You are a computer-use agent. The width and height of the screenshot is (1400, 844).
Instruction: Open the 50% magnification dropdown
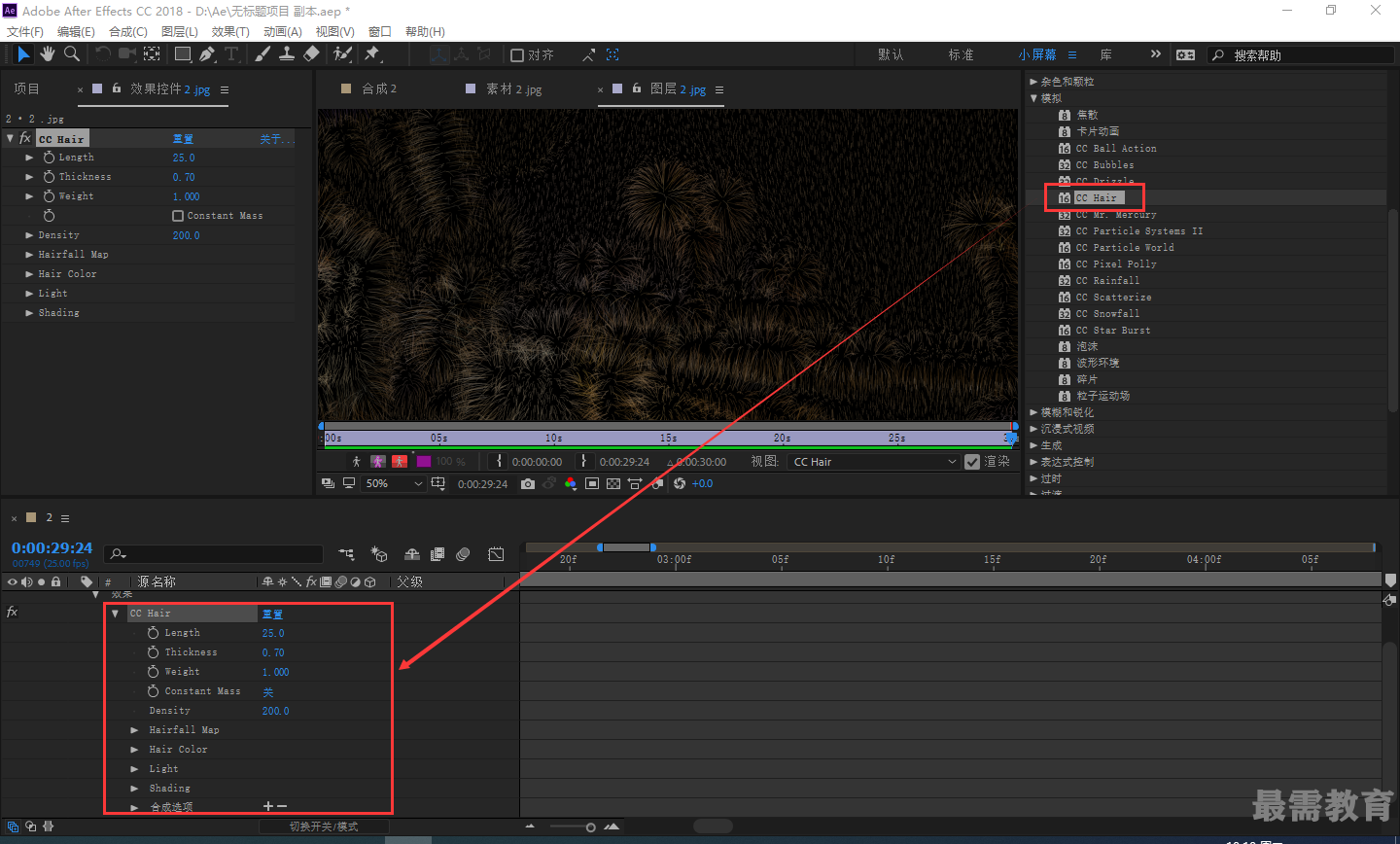[394, 483]
